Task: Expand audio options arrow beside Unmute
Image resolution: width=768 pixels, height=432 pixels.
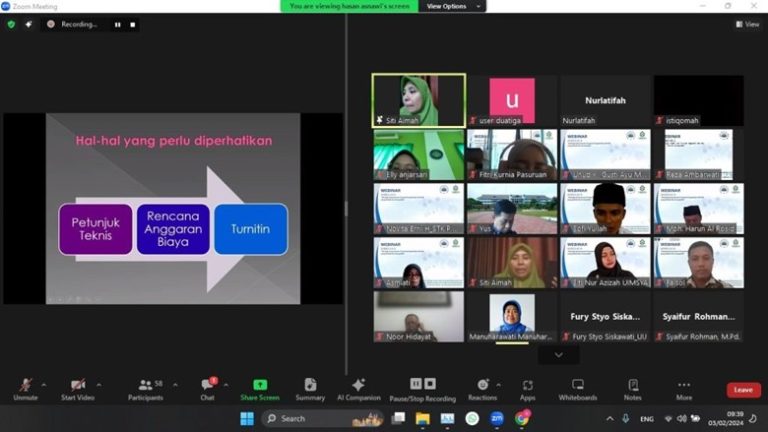Action: click(44, 383)
